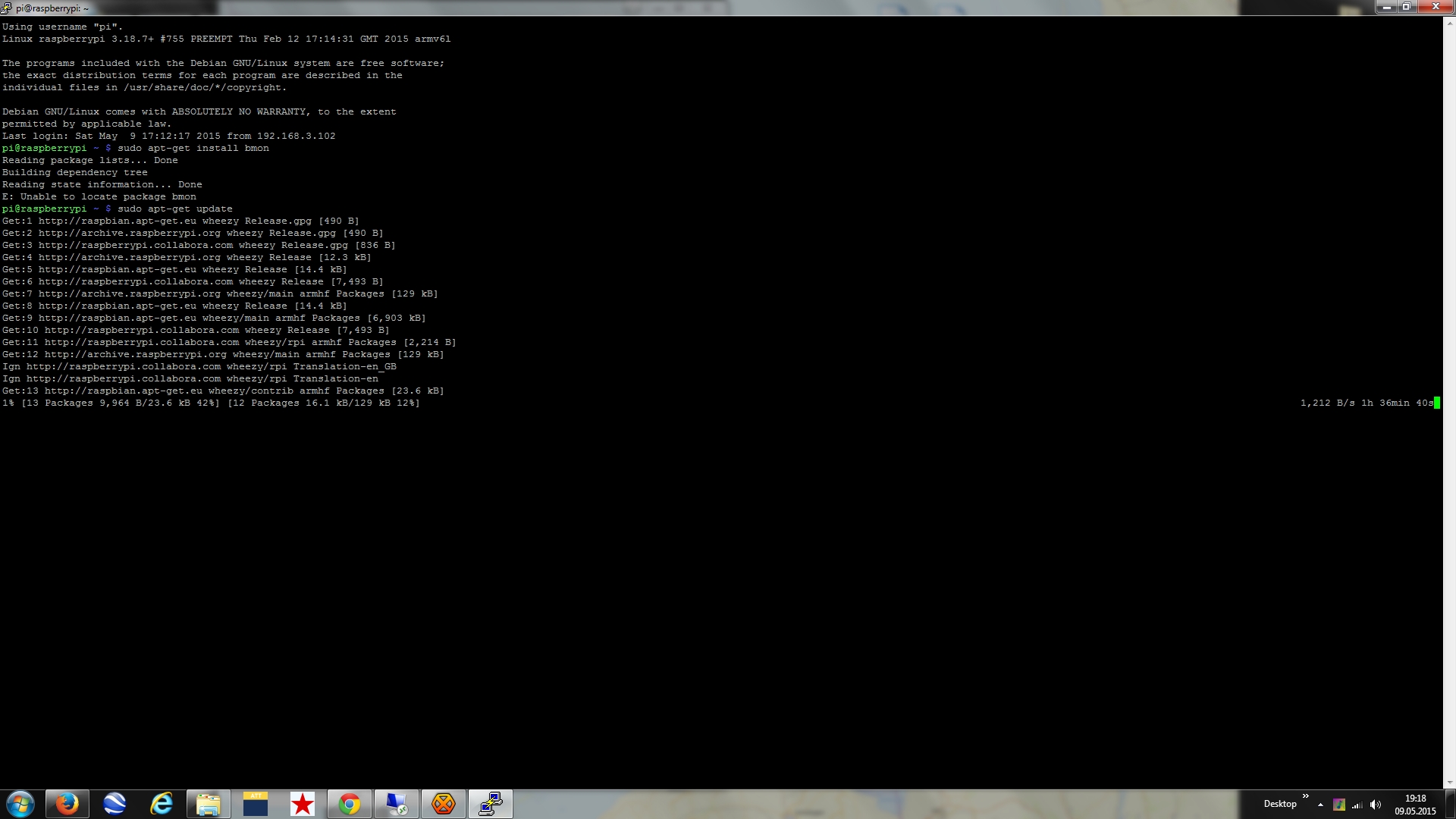Click 'E: Unable to locate package bmon' line
The width and height of the screenshot is (1456, 819).
coord(99,196)
